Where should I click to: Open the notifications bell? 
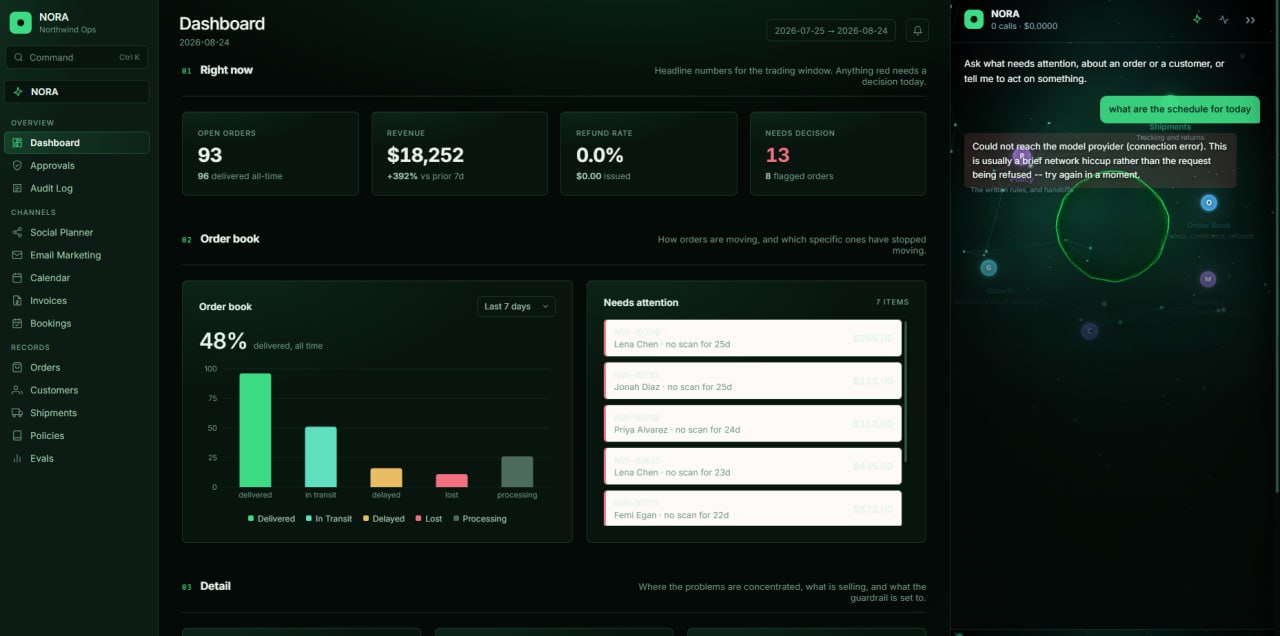tap(917, 30)
